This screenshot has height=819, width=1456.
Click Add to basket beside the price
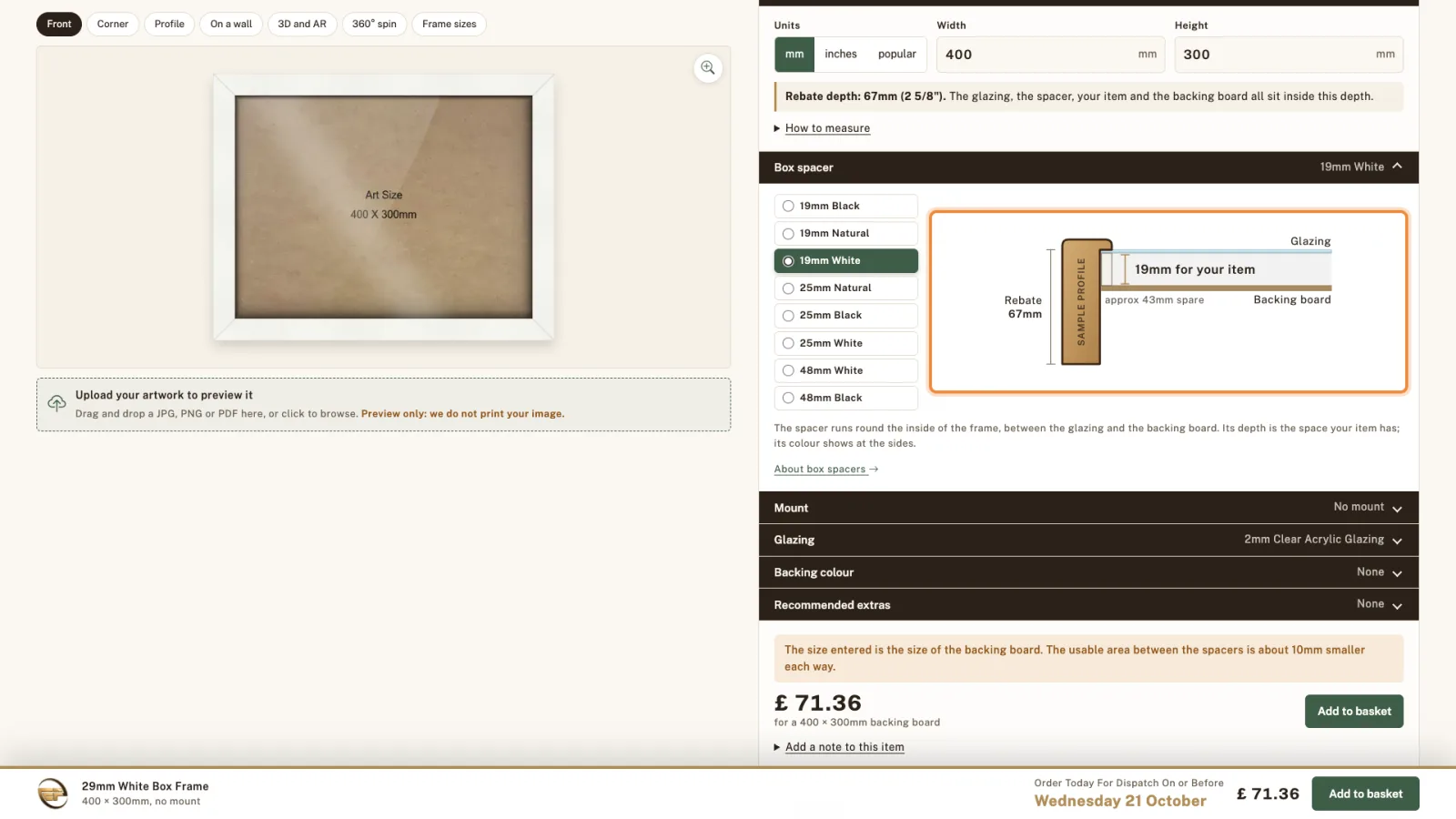(1354, 712)
